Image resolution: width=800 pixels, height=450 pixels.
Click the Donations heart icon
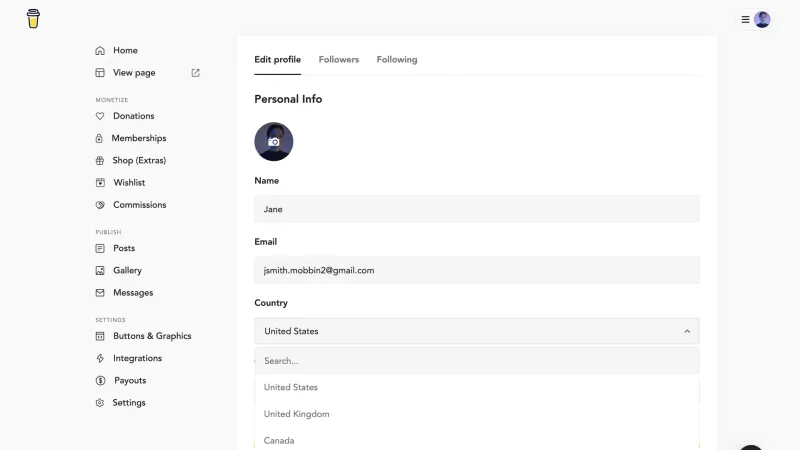[100, 116]
